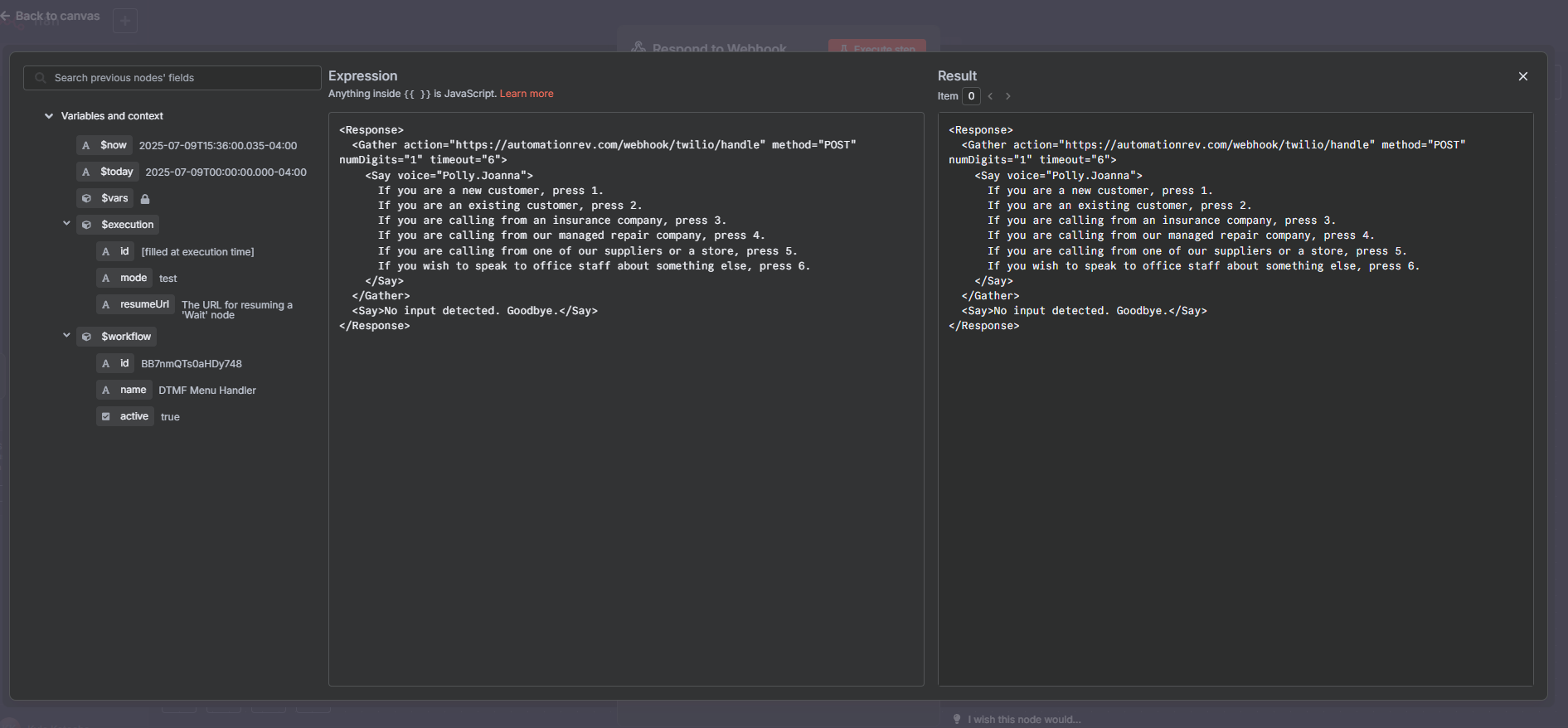Screen dimensions: 1568x728
Task: Click the $vars object pill
Action: [x=114, y=198]
